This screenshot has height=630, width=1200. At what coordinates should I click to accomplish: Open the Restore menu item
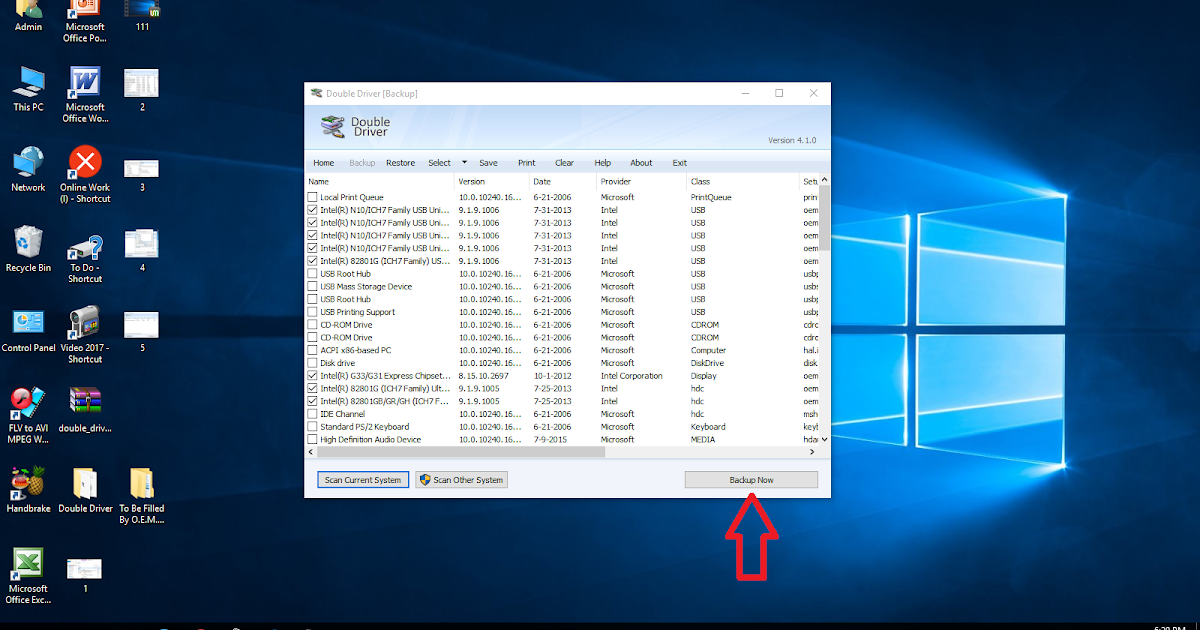pos(400,163)
